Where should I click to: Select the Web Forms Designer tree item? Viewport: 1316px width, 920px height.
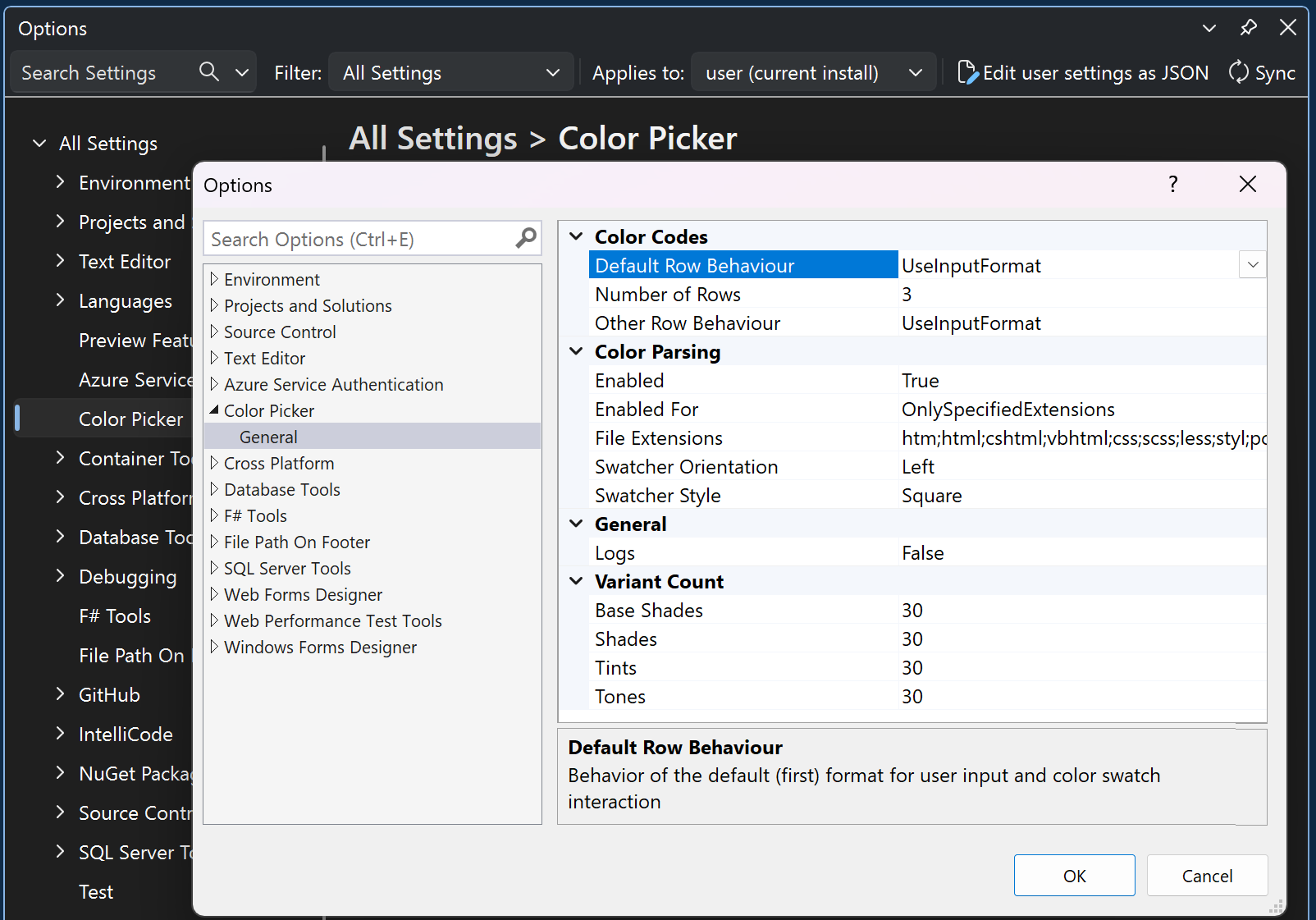coord(303,594)
